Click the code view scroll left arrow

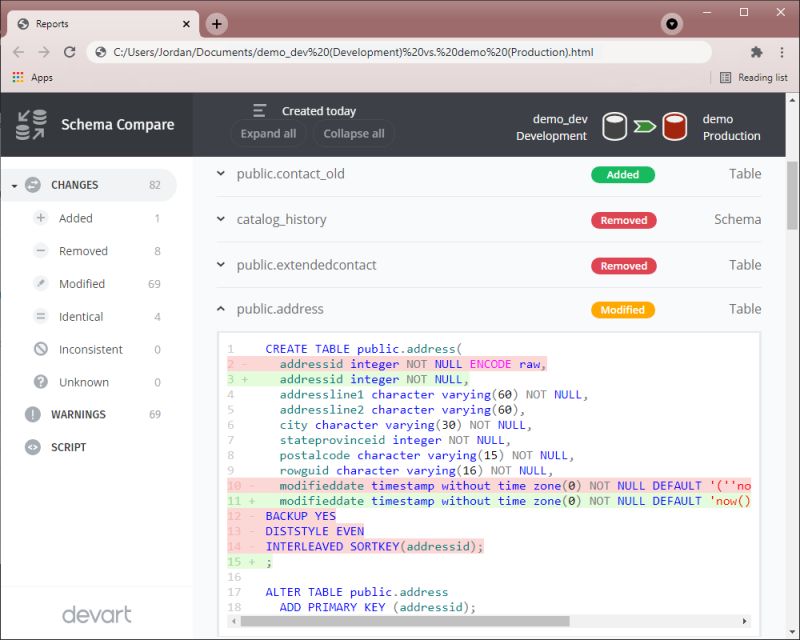(234, 621)
